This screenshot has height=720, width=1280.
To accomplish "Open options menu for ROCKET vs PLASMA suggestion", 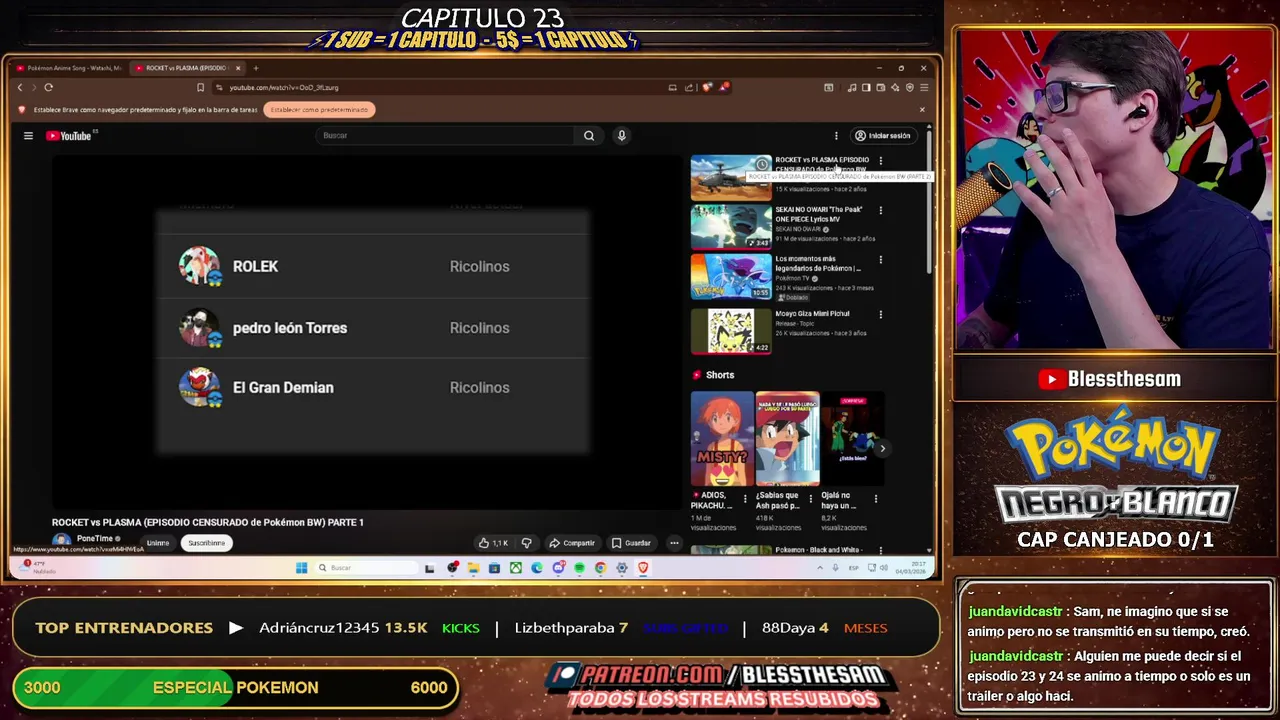I will [880, 161].
